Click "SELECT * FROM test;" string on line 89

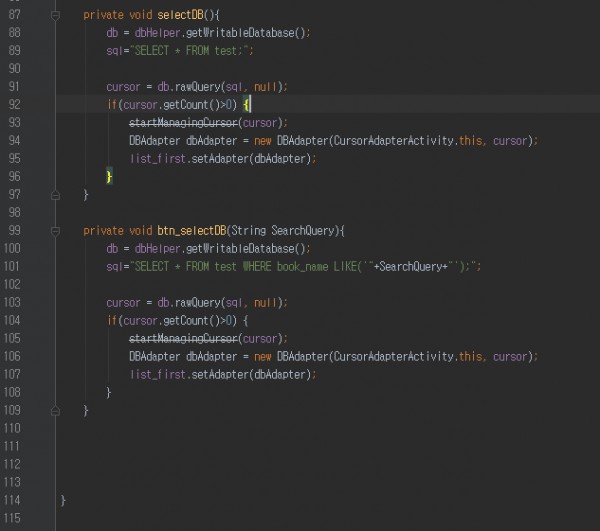coord(188,50)
